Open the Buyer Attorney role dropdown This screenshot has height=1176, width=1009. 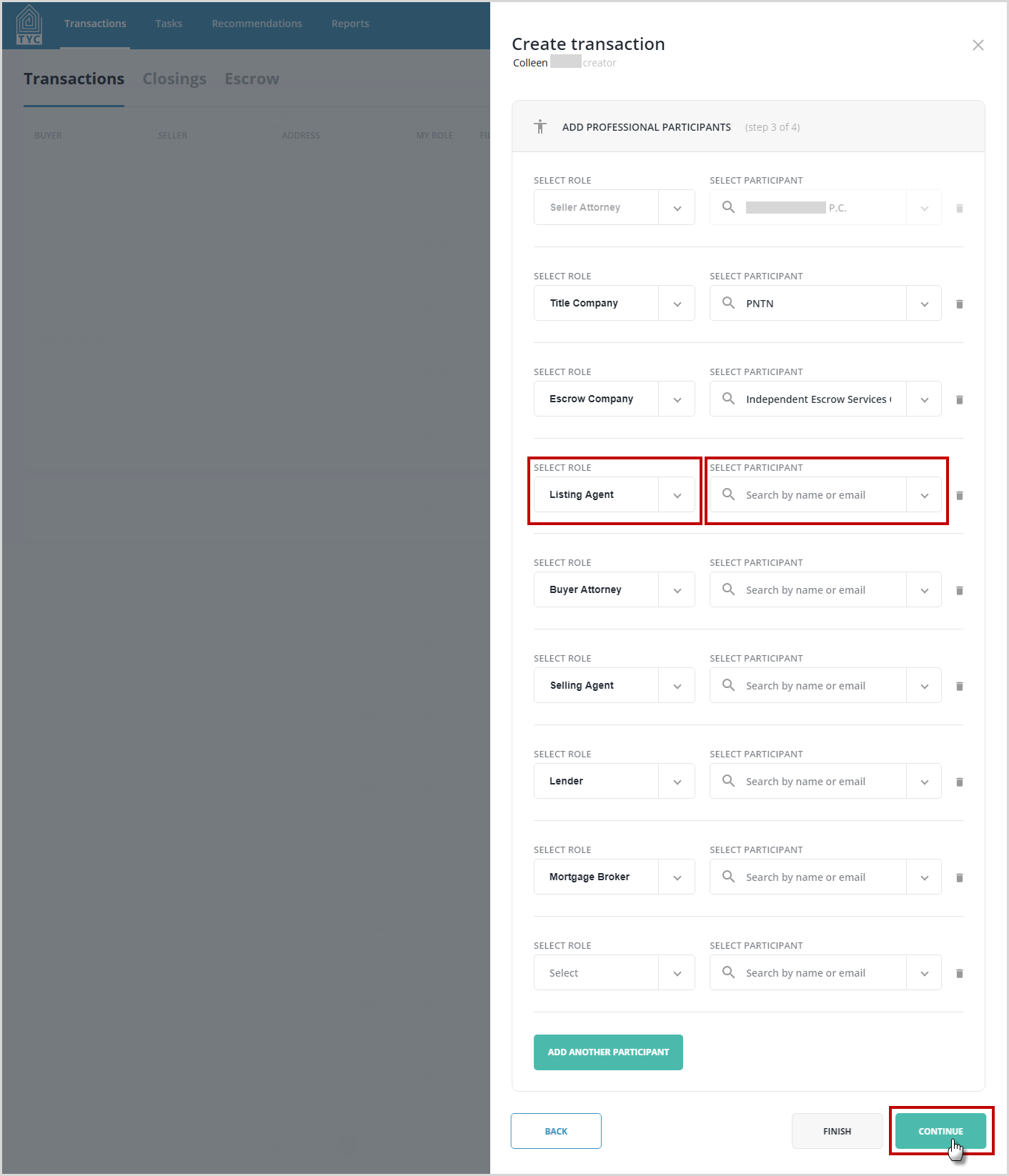tap(615, 589)
